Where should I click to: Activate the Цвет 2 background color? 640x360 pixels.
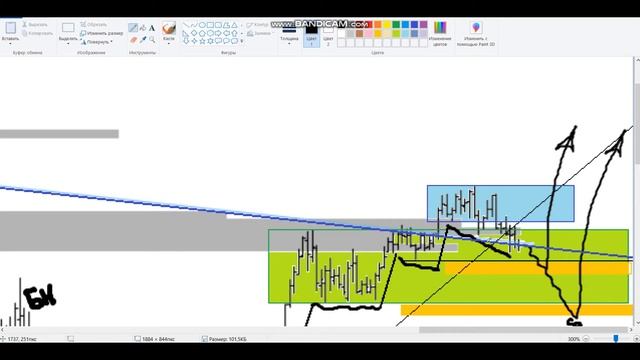click(x=328, y=34)
